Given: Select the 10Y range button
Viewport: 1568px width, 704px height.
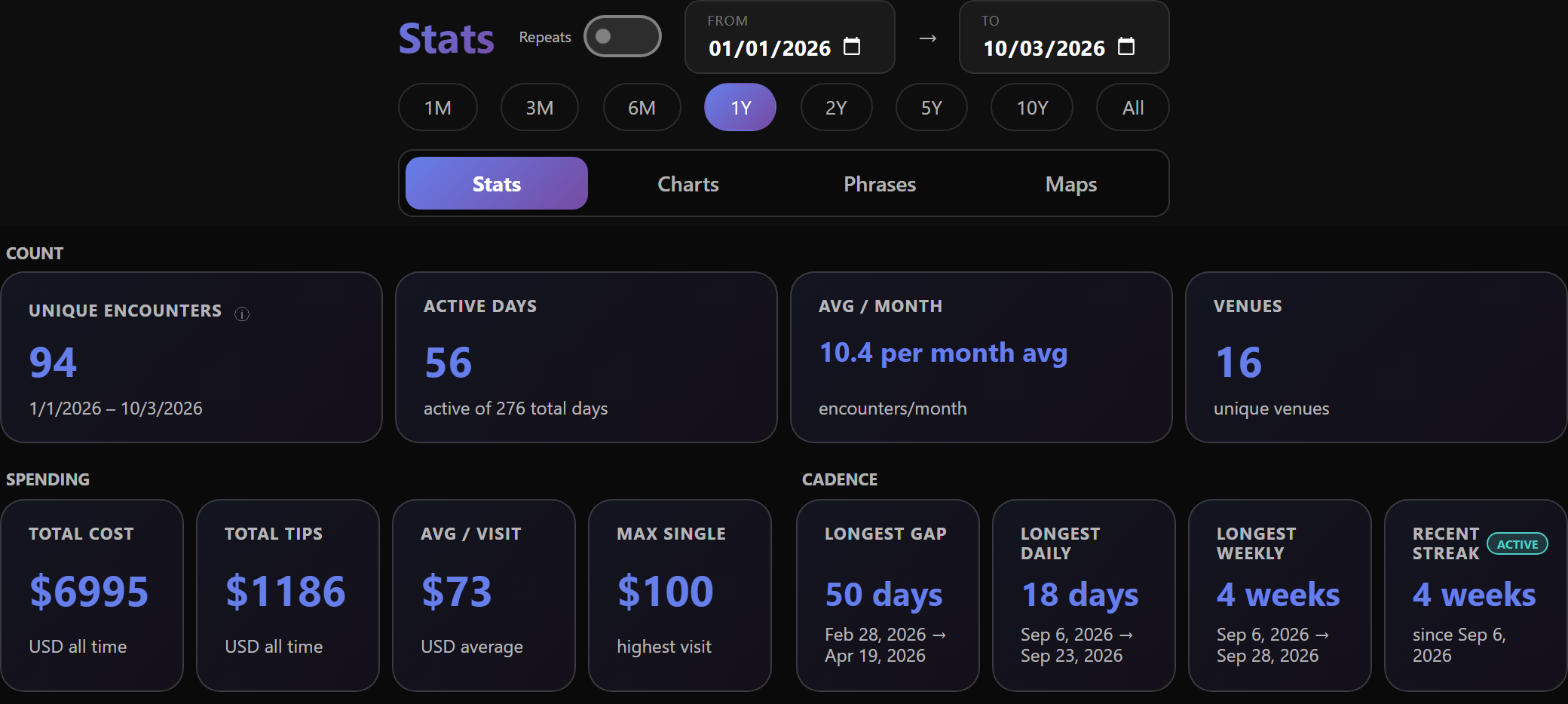Looking at the screenshot, I should [x=1032, y=107].
